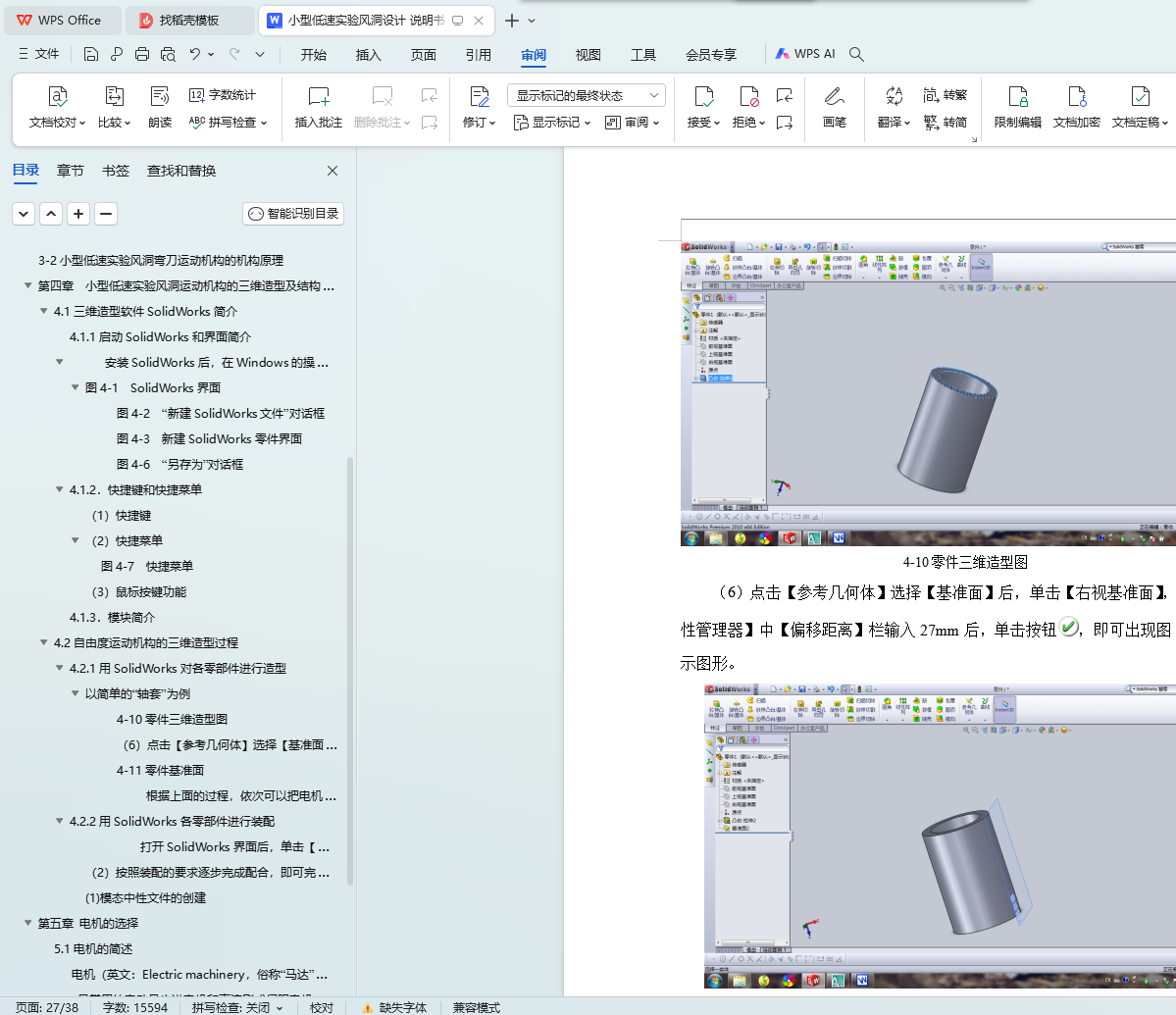Go to outline entry 4-11 零件基准面
Screen dimensions: 1176x1015
(160, 770)
